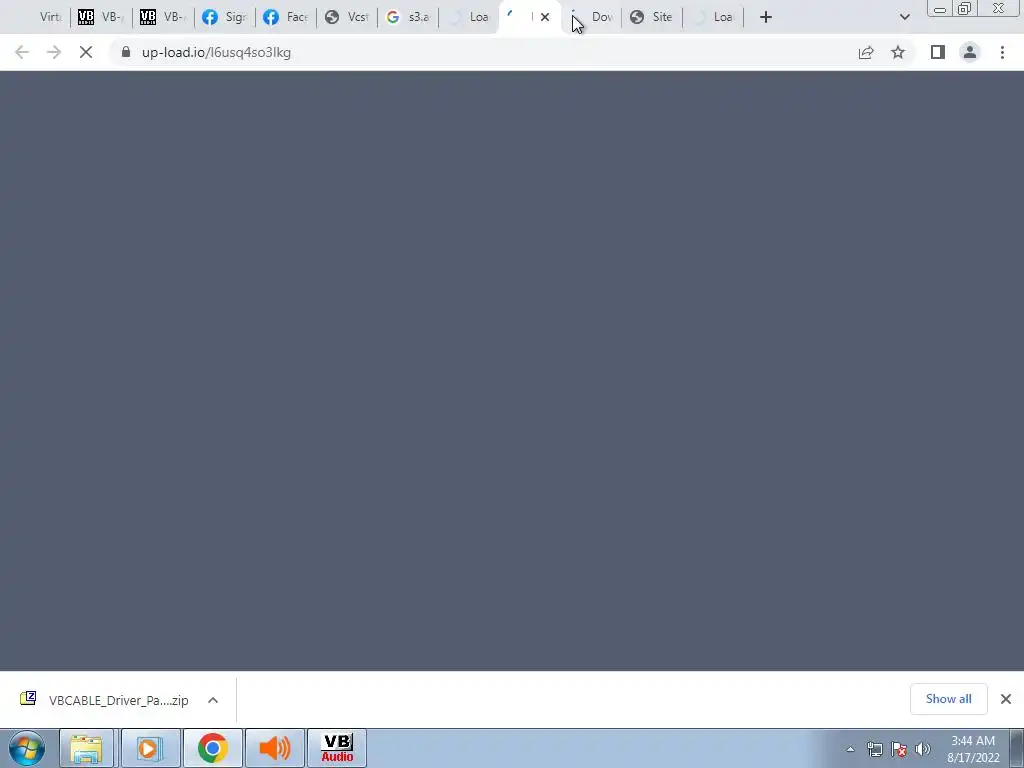
Task: Open the Action Center flag icon
Action: pos(899,749)
